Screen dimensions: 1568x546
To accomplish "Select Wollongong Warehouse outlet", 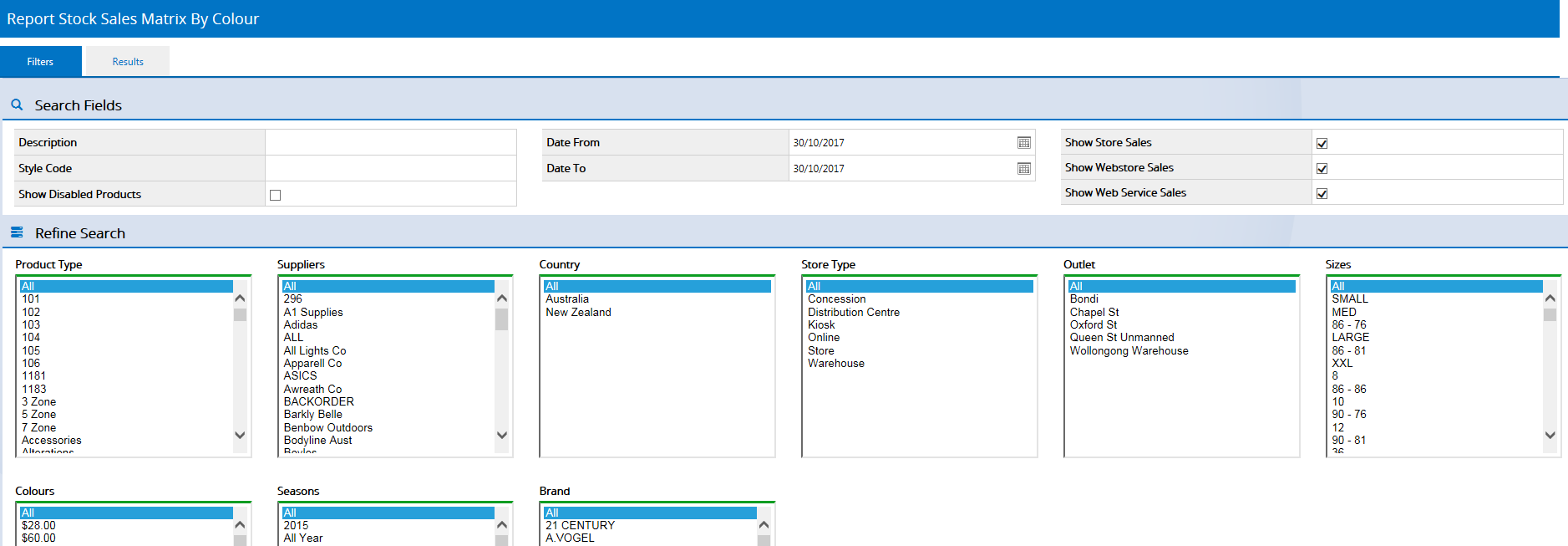I will (1182, 350).
